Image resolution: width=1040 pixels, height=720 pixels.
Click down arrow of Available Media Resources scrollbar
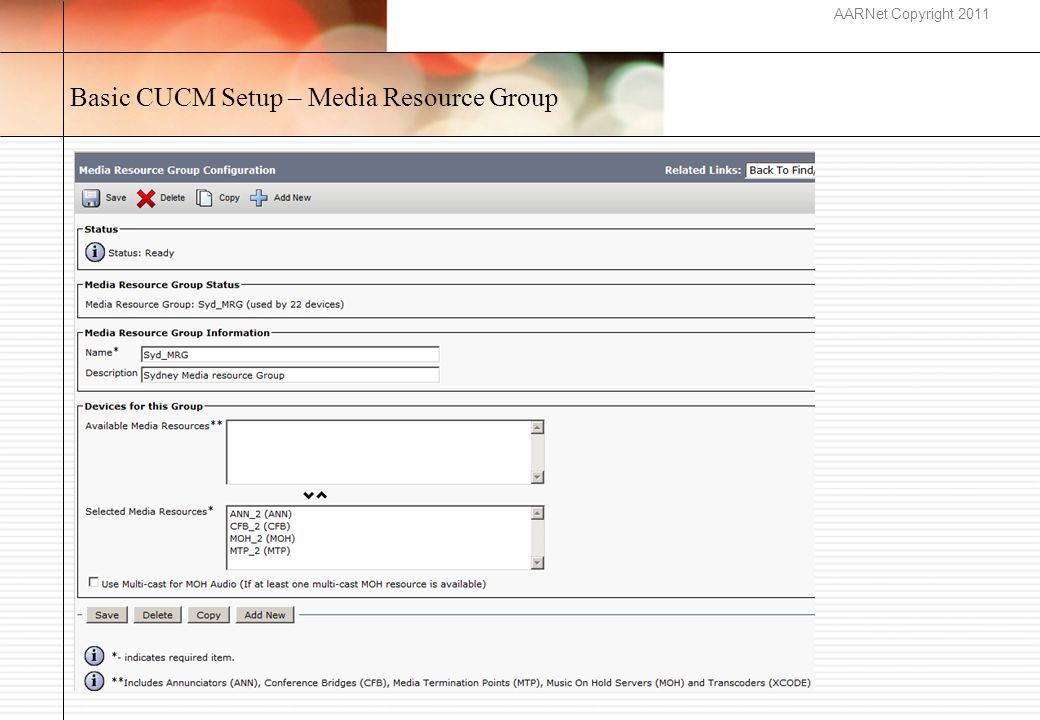coord(538,477)
